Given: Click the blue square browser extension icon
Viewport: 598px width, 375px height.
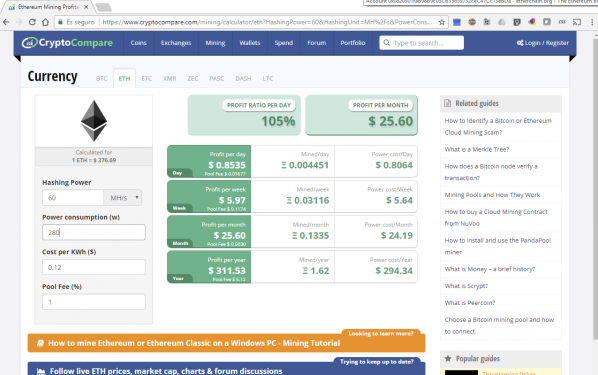Looking at the screenshot, I should [x=457, y=22].
